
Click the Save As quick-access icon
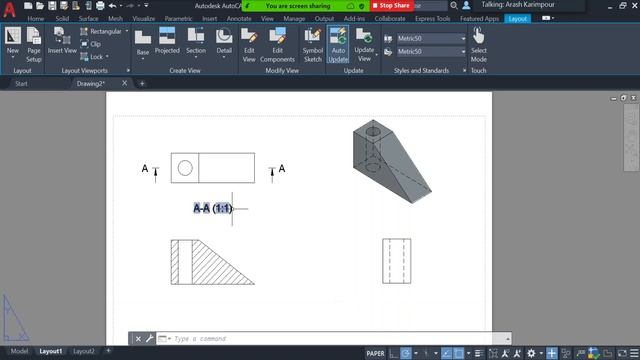point(64,6)
